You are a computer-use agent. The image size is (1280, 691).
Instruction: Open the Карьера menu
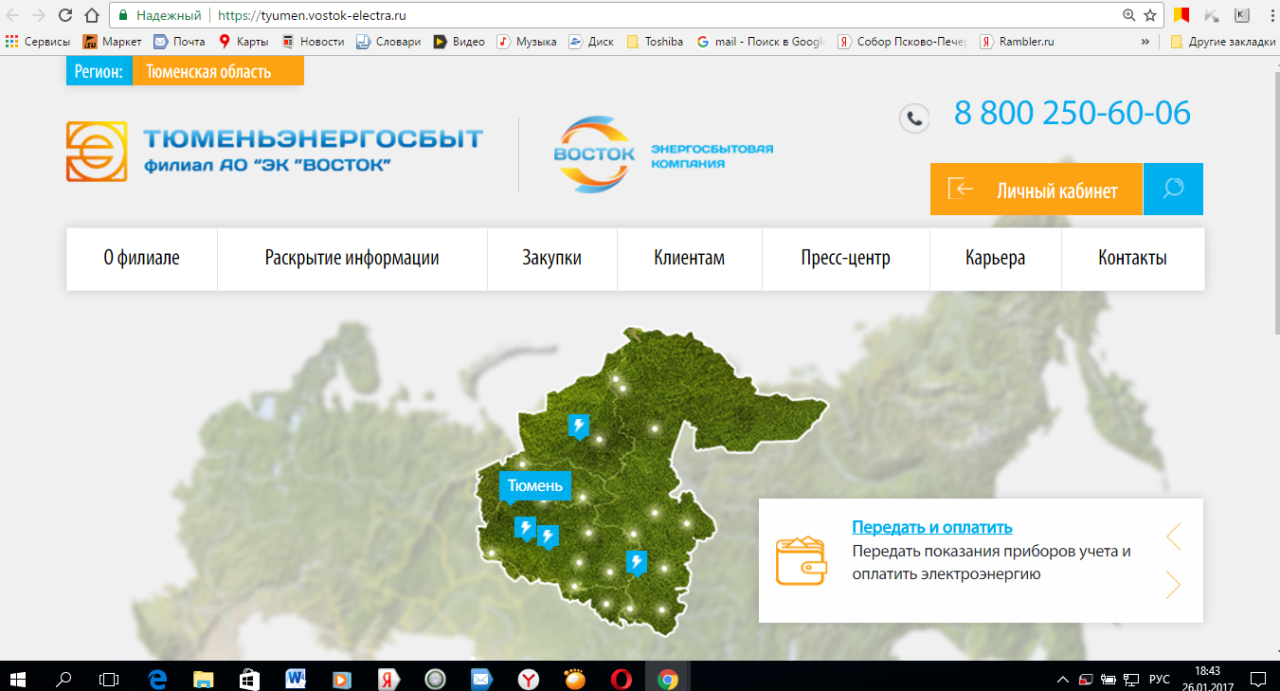(x=995, y=258)
